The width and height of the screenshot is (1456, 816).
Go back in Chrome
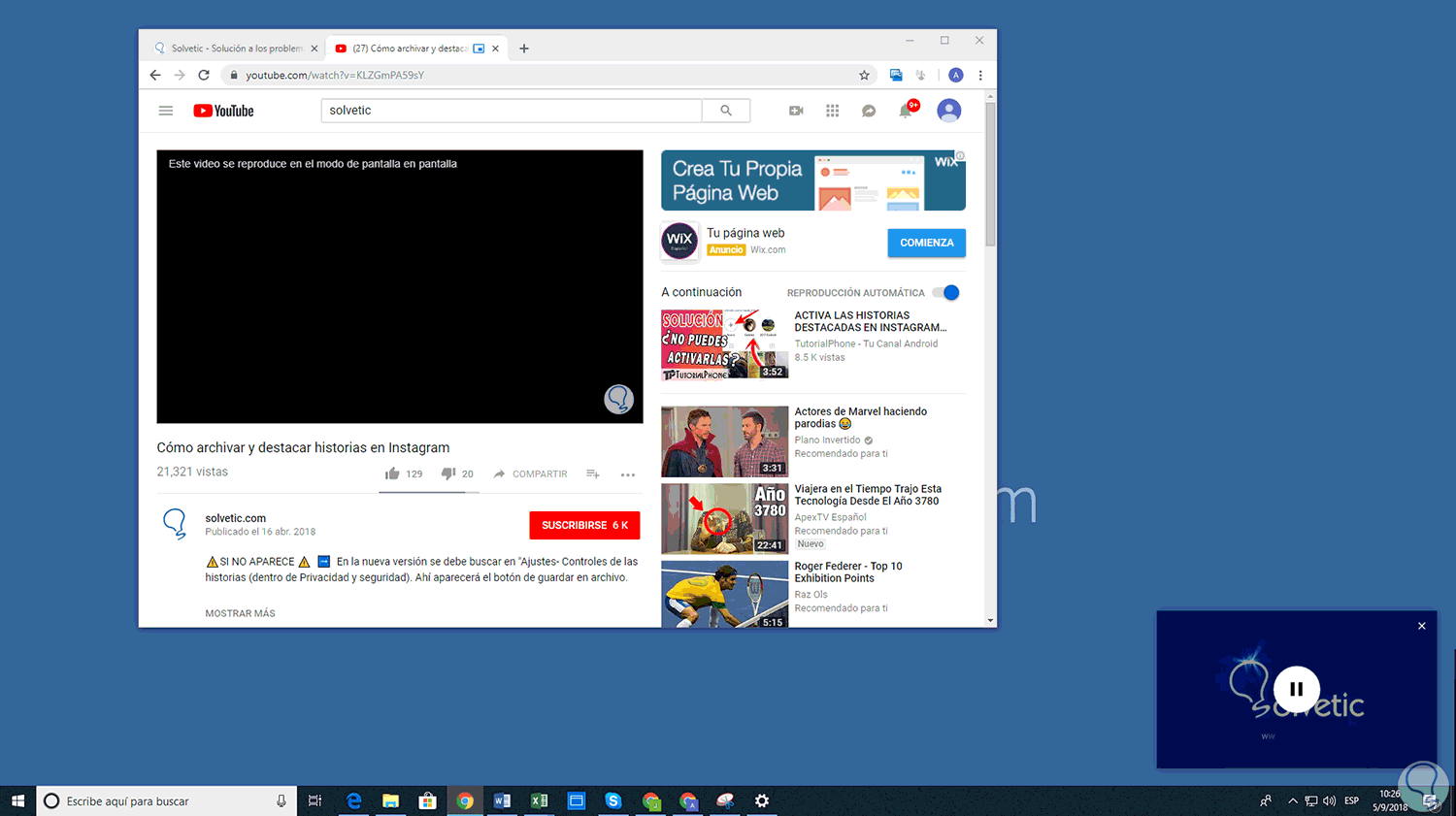(155, 75)
